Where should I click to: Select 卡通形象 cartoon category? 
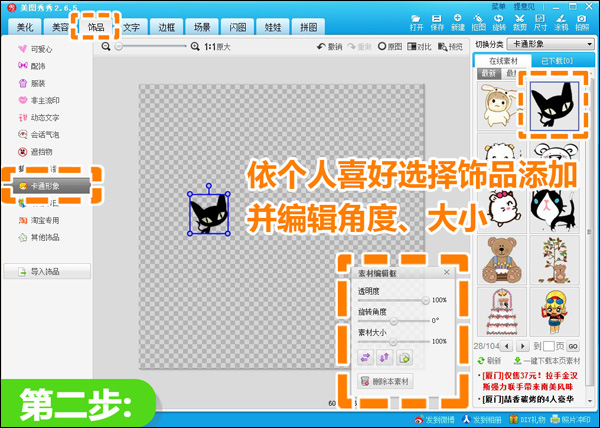pos(52,186)
